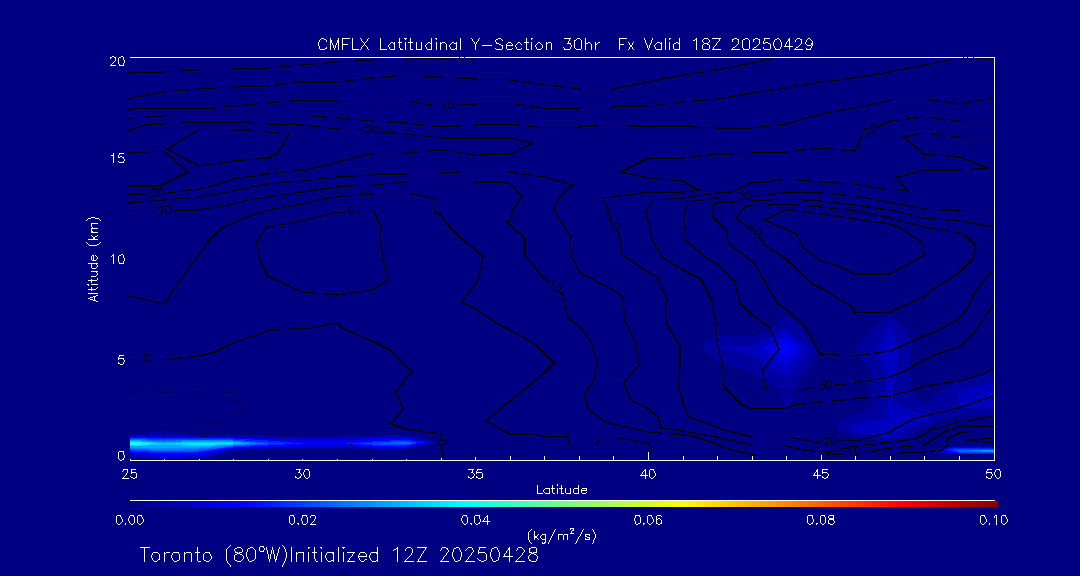Click altitude axis tick label "20"

point(117,60)
